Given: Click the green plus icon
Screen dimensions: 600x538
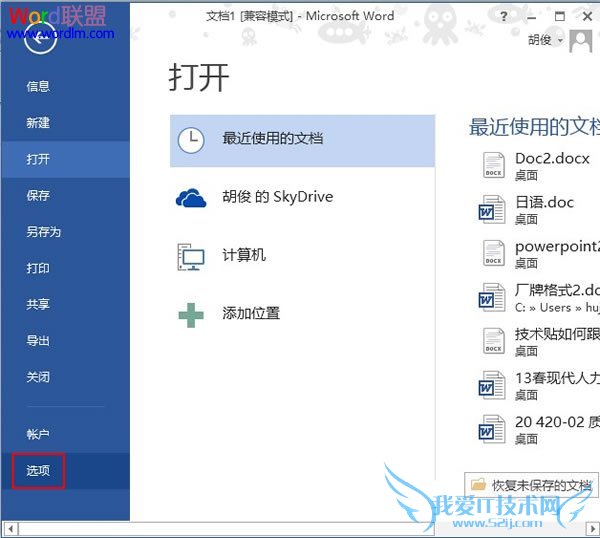Looking at the screenshot, I should coord(191,315).
